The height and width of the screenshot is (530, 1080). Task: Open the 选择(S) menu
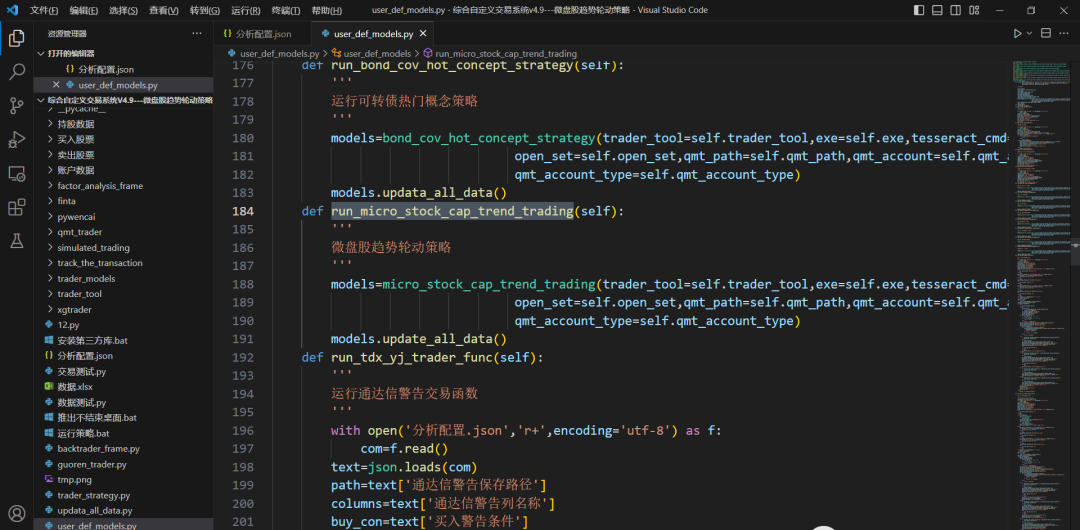point(123,10)
